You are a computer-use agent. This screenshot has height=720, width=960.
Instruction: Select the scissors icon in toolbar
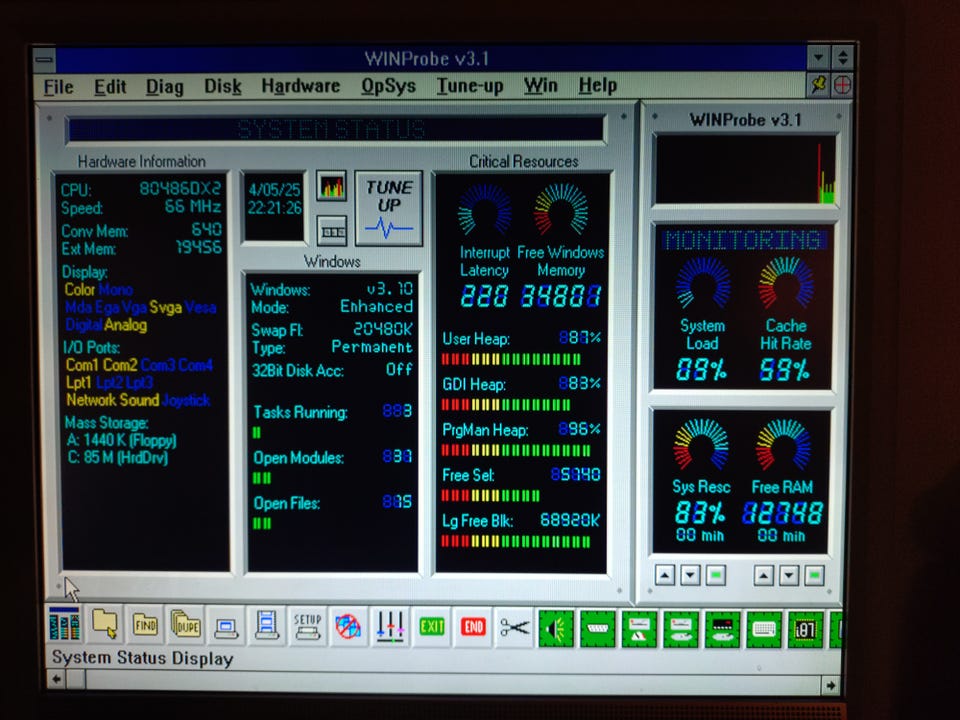(x=514, y=627)
